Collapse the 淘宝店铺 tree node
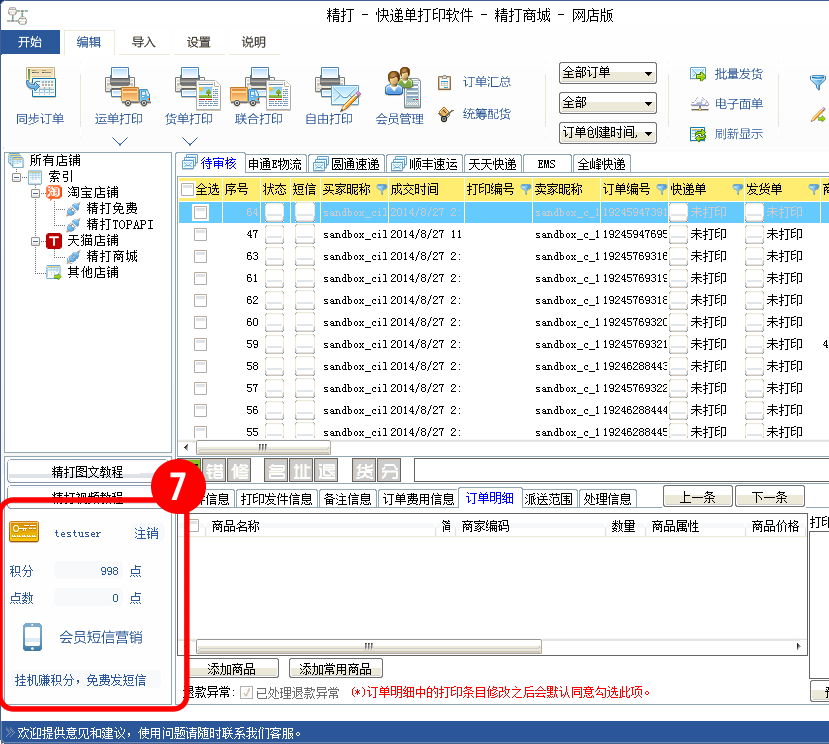This screenshot has height=744, width=829. [36, 192]
